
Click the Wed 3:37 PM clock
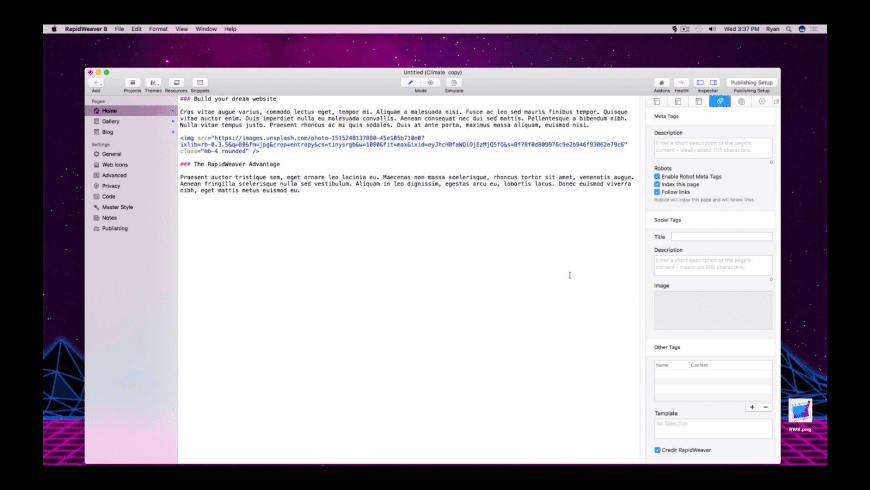click(x=741, y=29)
